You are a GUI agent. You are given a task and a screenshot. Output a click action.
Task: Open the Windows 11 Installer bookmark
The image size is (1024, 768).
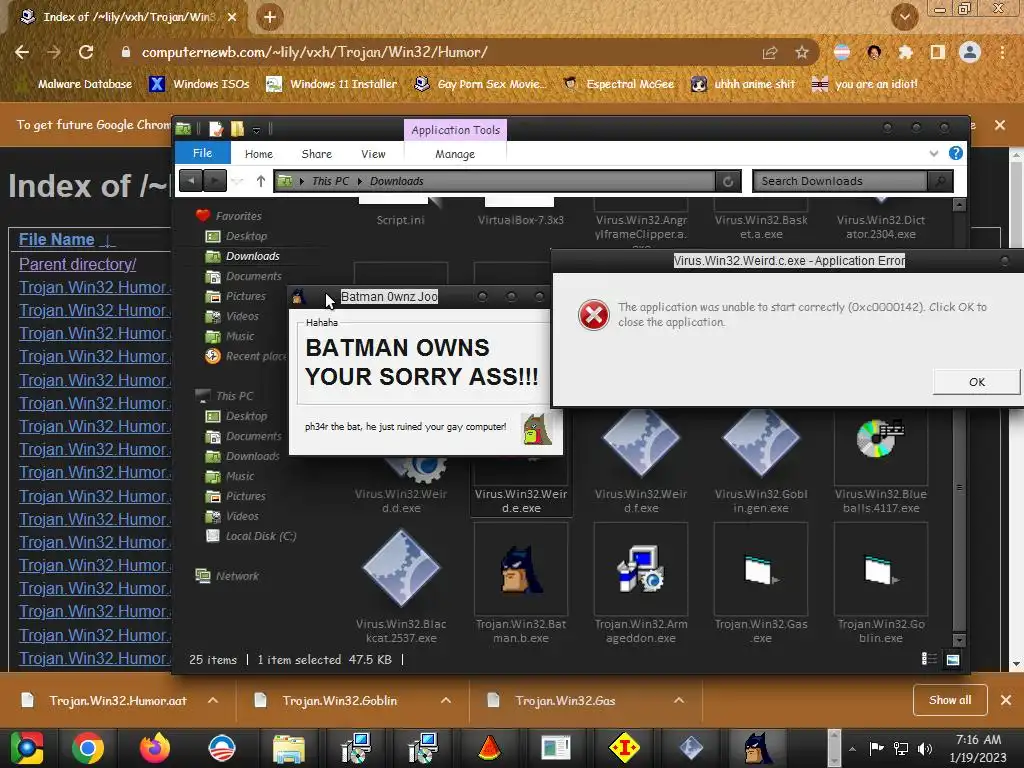click(332, 84)
